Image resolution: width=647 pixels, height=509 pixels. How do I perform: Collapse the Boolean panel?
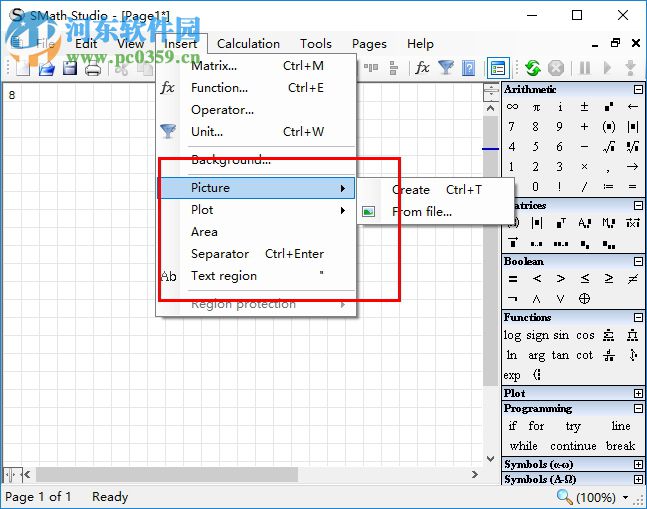click(638, 262)
